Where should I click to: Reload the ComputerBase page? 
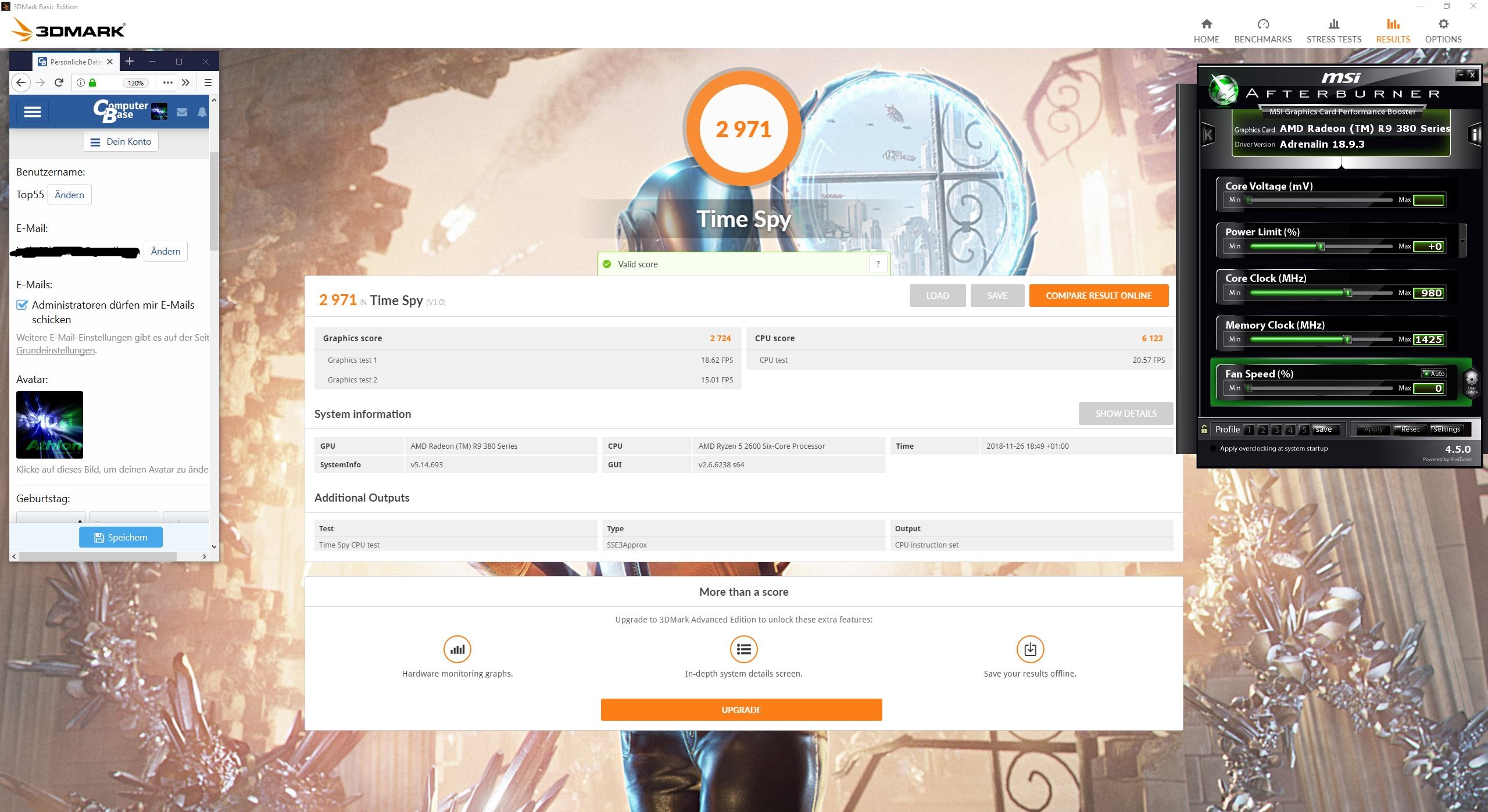[x=59, y=83]
